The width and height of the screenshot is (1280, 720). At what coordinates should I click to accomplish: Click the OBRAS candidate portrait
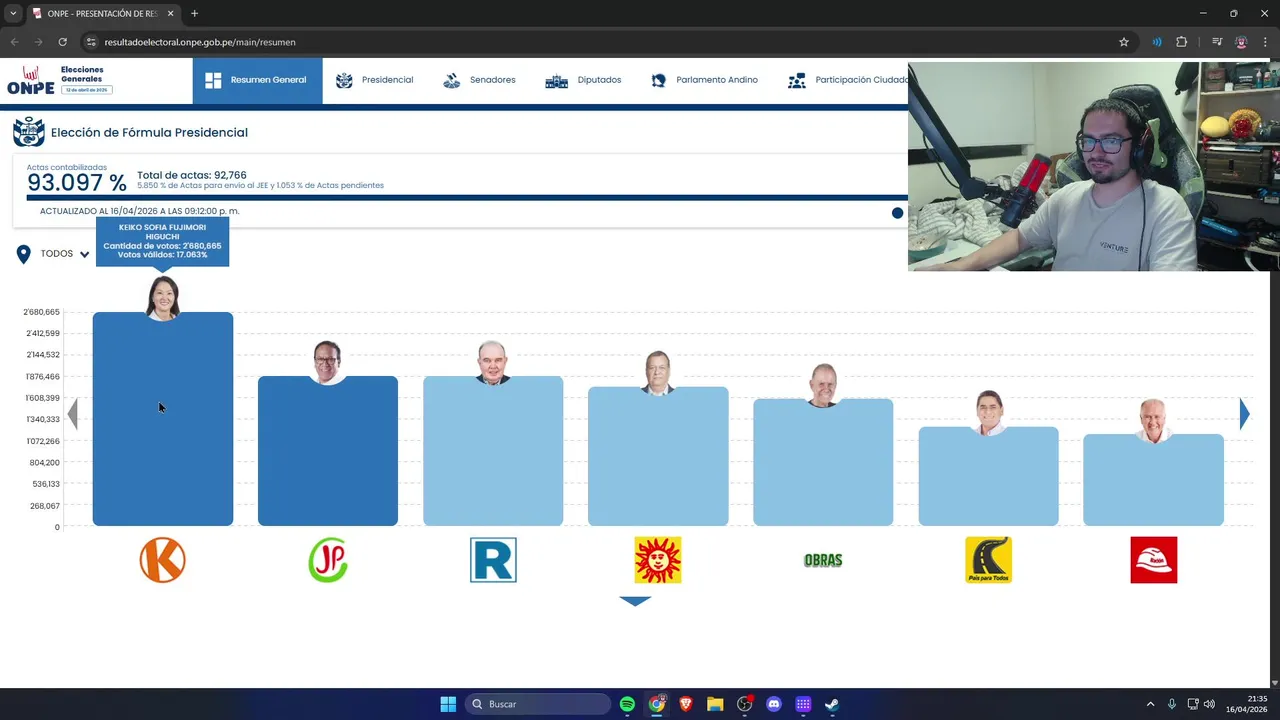pos(823,385)
